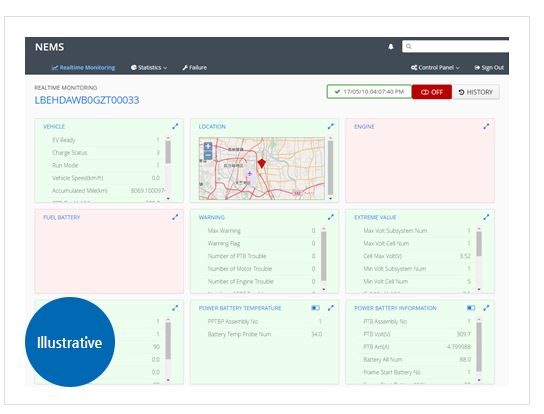Screen dimensions: 544x414
Task: Click down arrow of VEHICLE panel scrollbar
Action: click(168, 198)
